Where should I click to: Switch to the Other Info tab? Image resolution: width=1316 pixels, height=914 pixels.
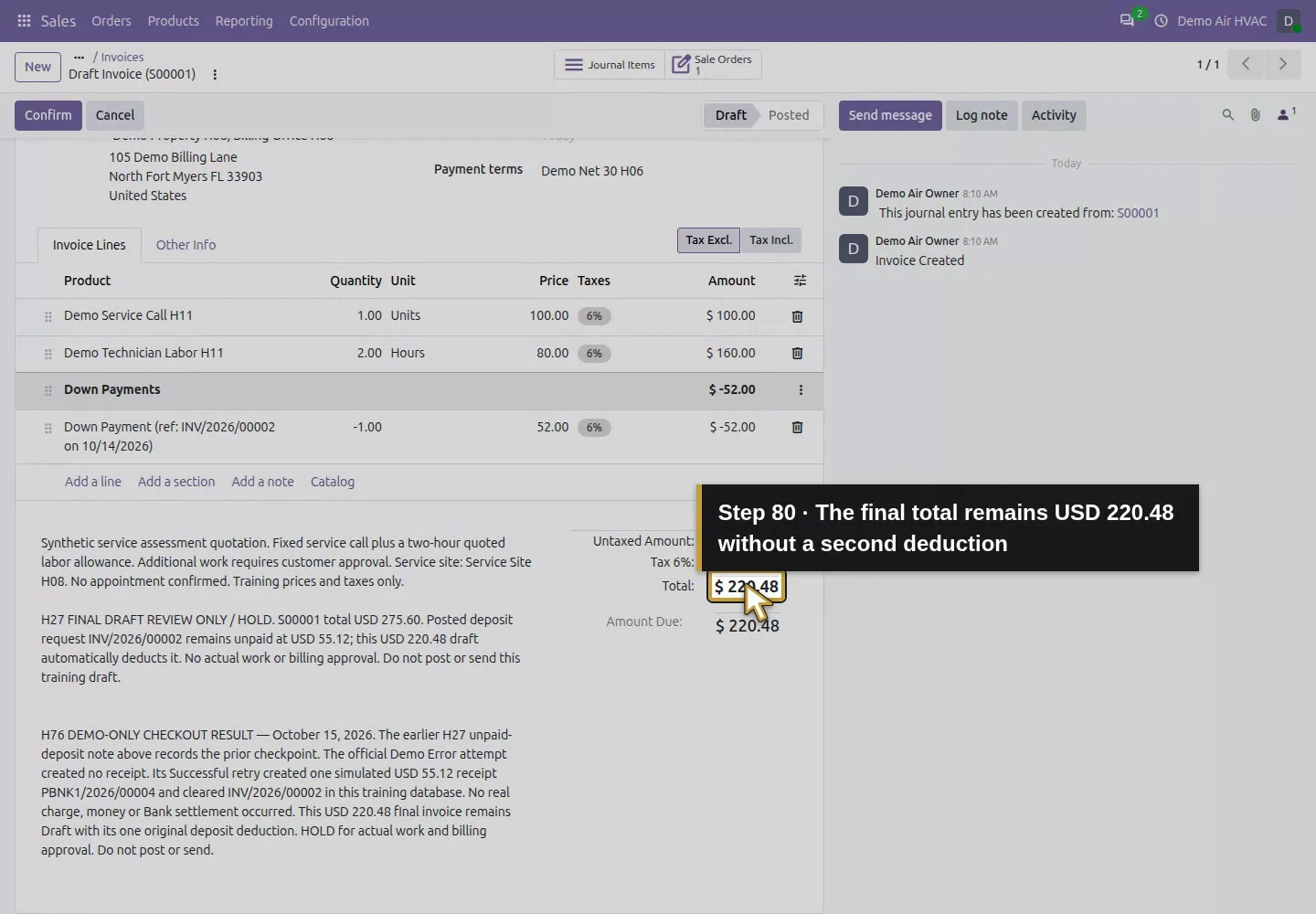(x=186, y=245)
